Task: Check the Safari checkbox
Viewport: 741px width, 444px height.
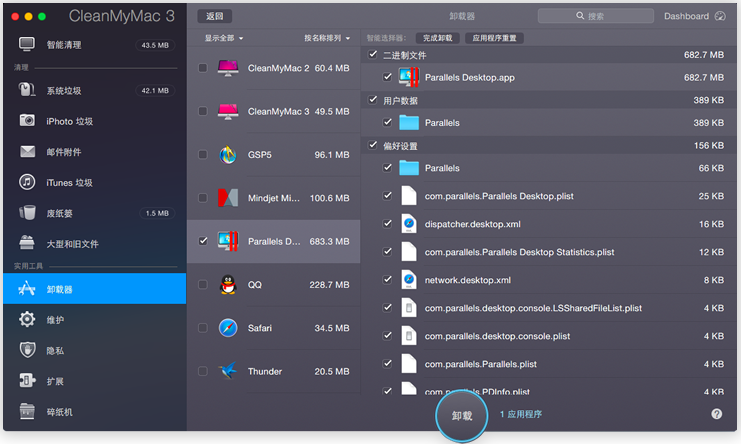Action: (x=203, y=328)
